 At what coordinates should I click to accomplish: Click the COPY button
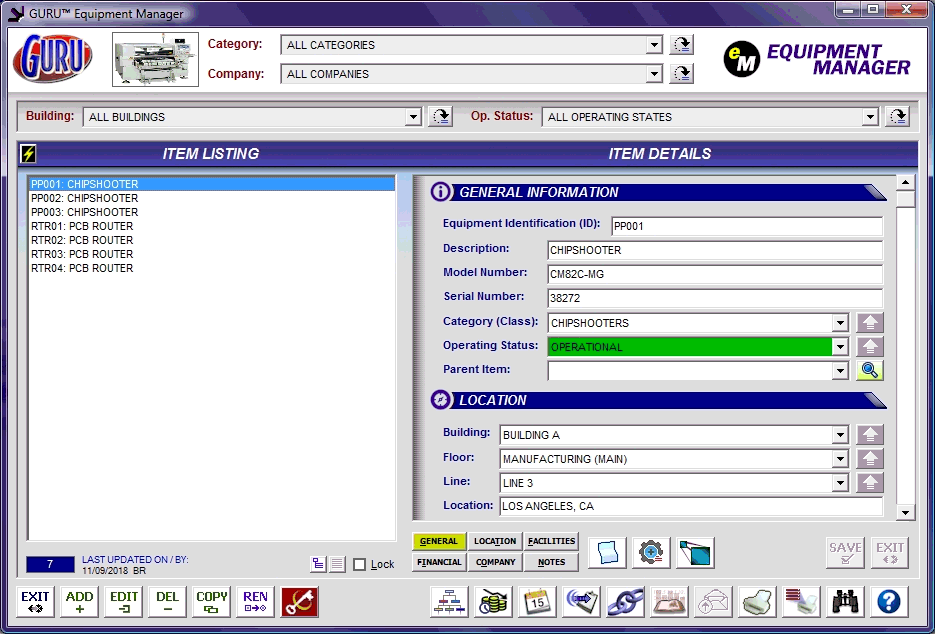point(212,602)
